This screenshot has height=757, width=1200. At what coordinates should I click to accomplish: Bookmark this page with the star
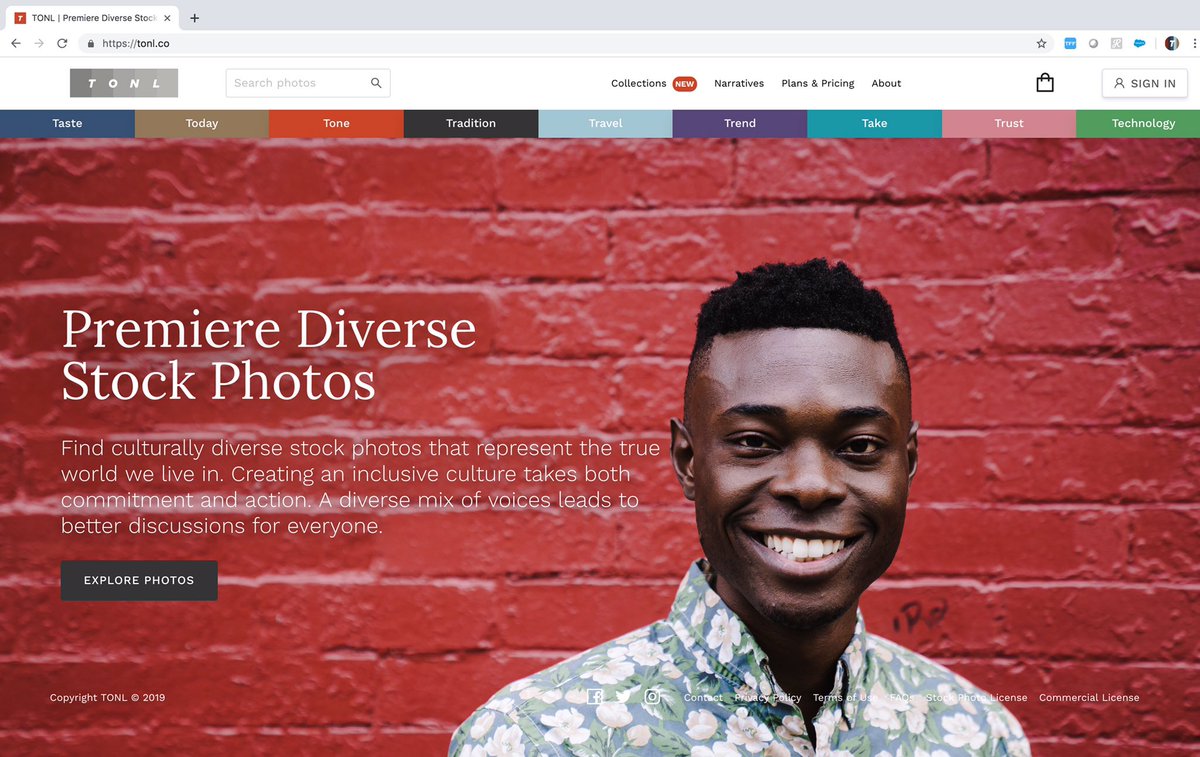[x=1041, y=43]
